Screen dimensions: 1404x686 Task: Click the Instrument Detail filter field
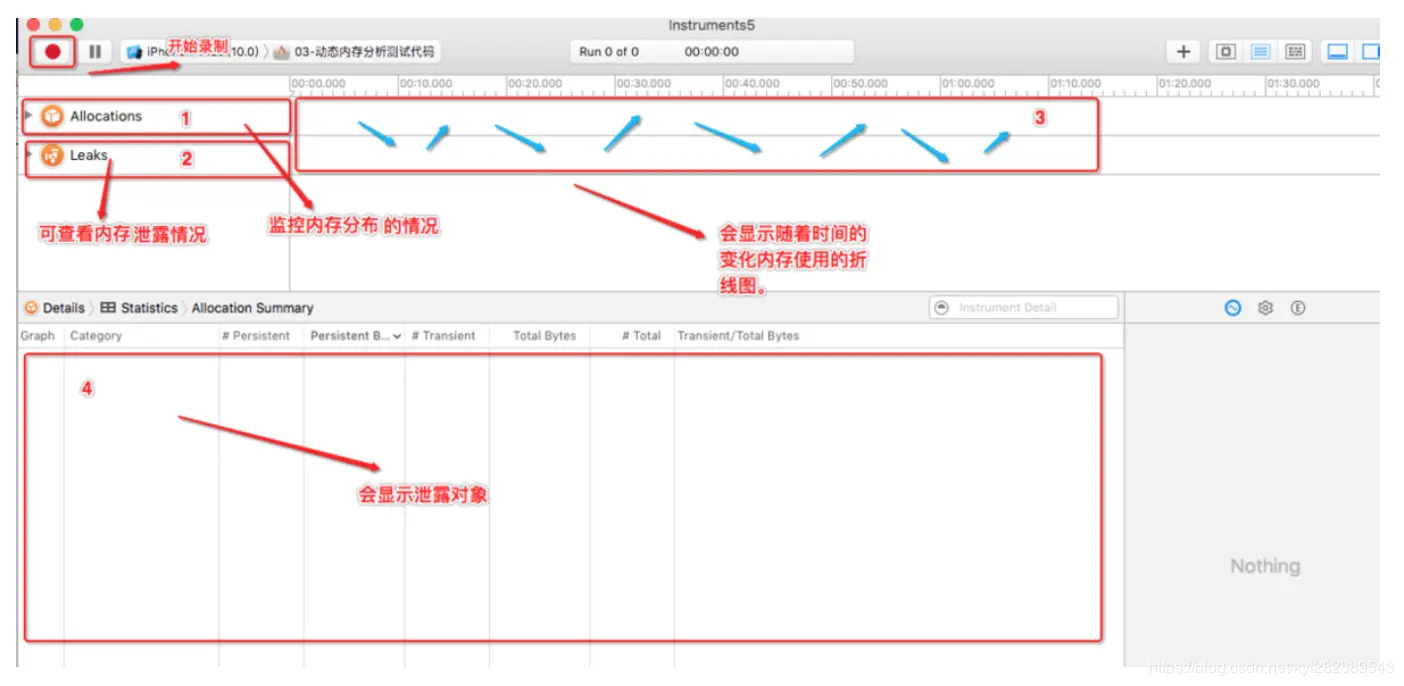pos(1023,307)
